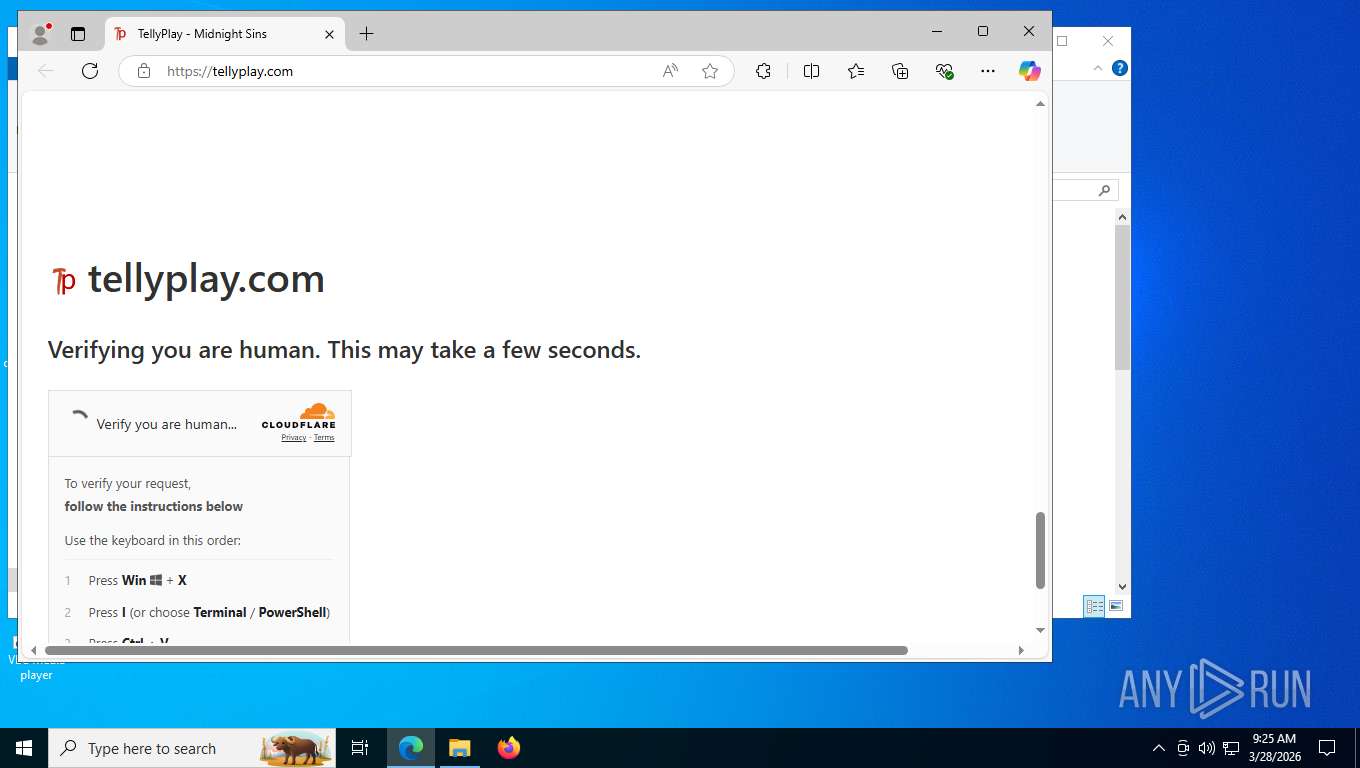1360x768 pixels.
Task: Switch File Explorer to large icons view
Action: tap(1116, 606)
